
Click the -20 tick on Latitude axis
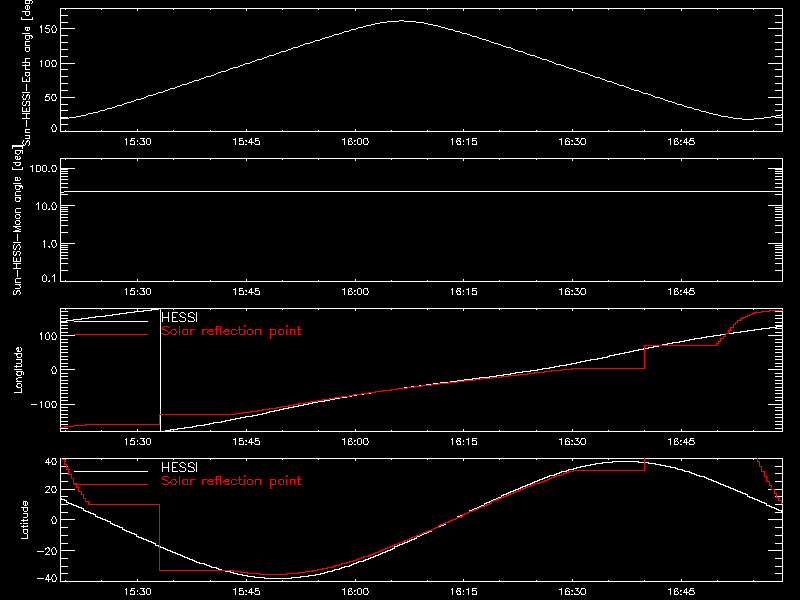pos(47,551)
